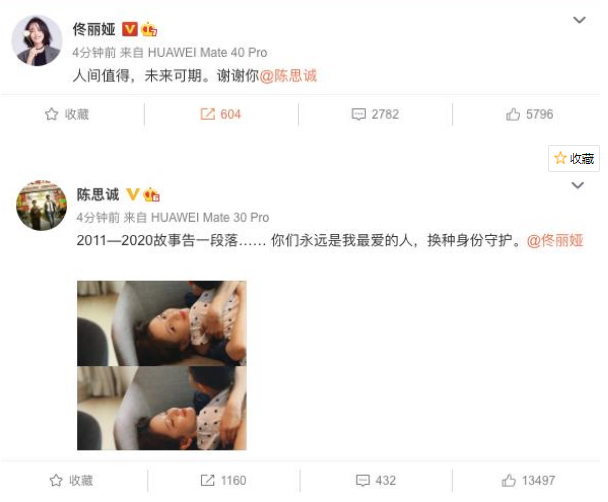This screenshot has height=502, width=608.
Task: Repost 陈思诚's post showing 1160 shares
Action: tap(223, 481)
